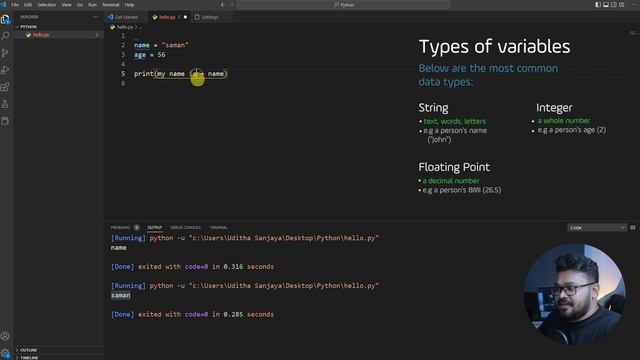Image resolution: width=640 pixels, height=360 pixels.
Task: Click the number 56 on line 3
Action: (x=161, y=55)
